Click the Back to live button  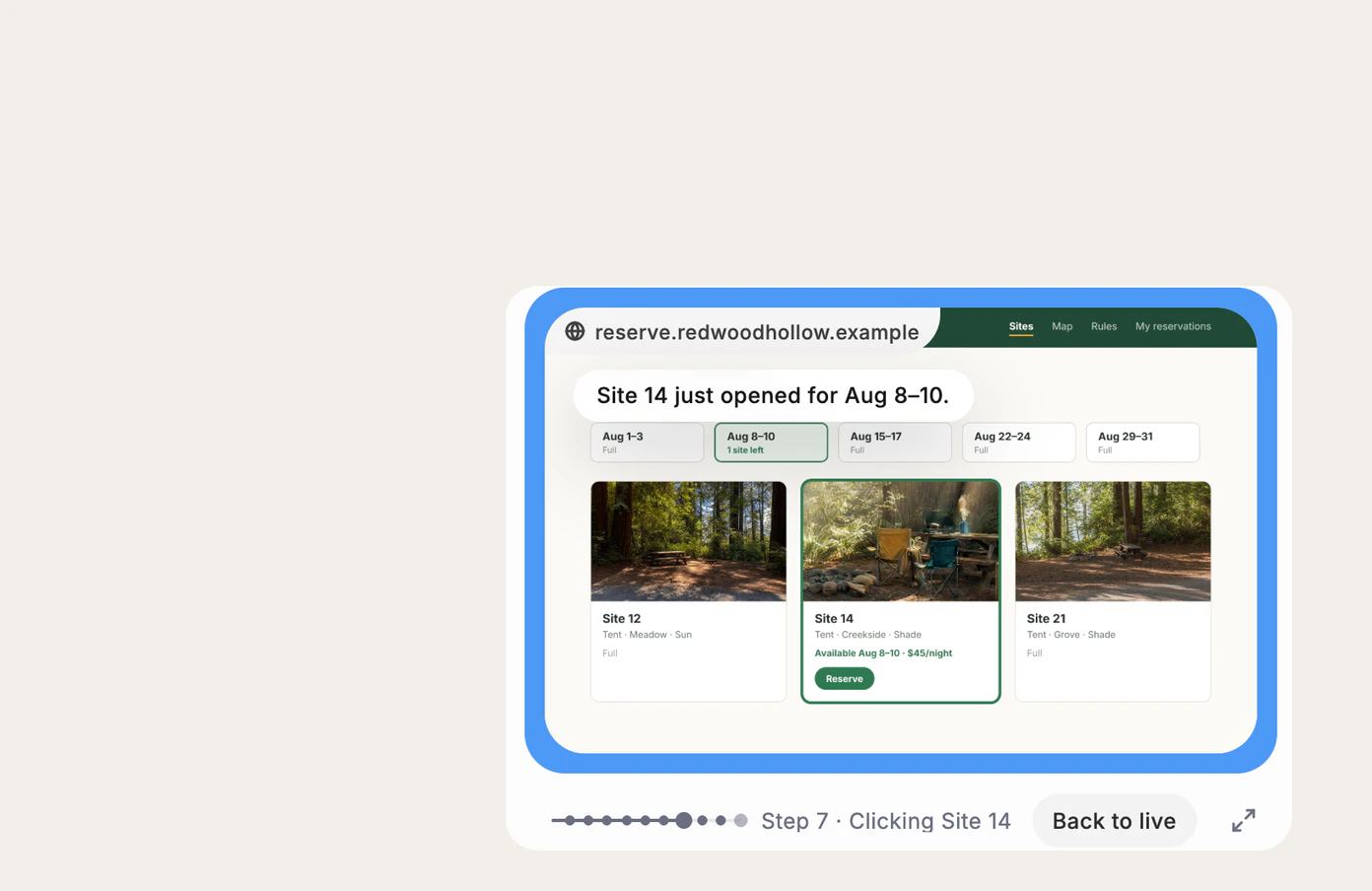pyautogui.click(x=1114, y=820)
